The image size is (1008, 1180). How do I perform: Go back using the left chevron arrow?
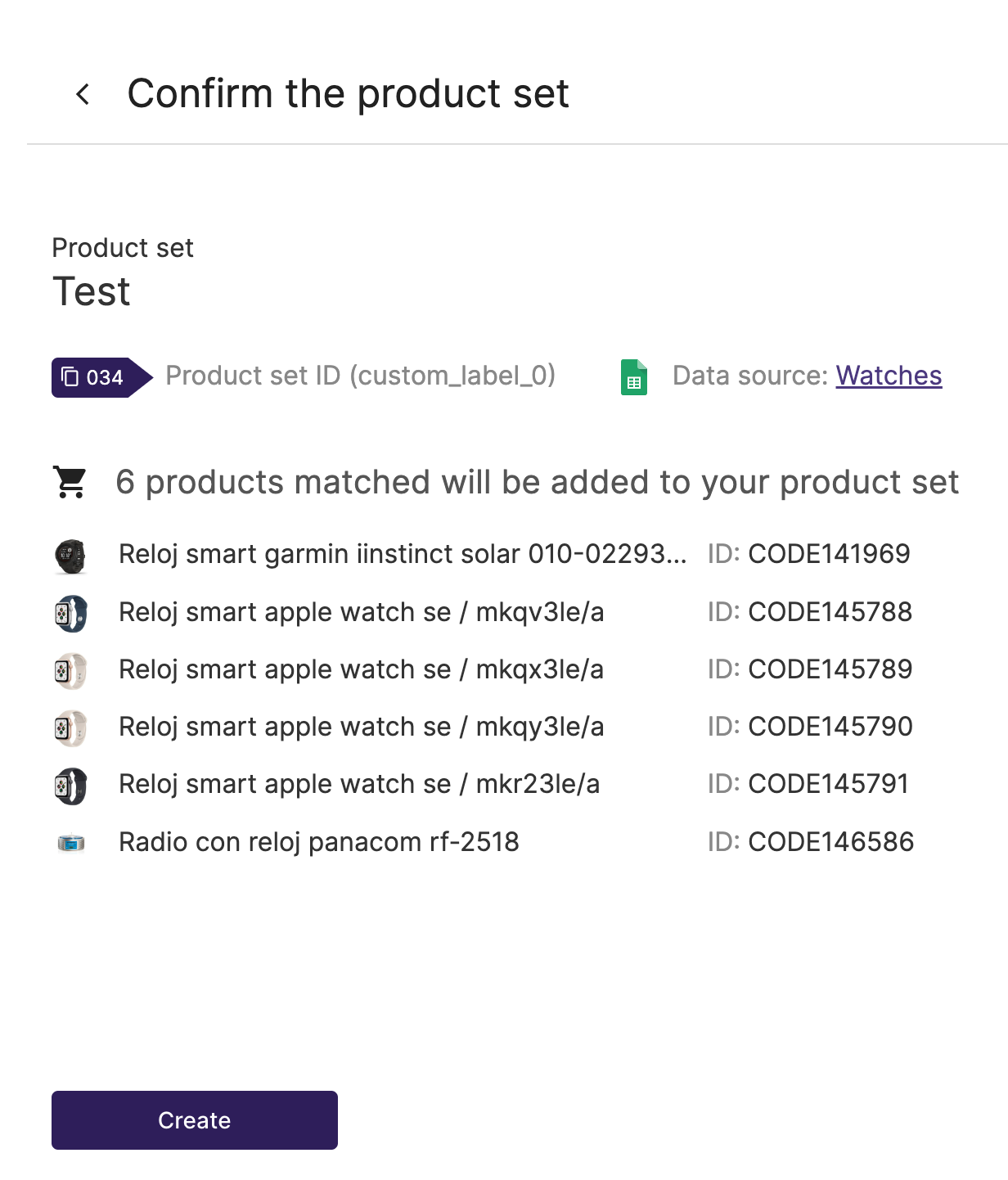83,94
